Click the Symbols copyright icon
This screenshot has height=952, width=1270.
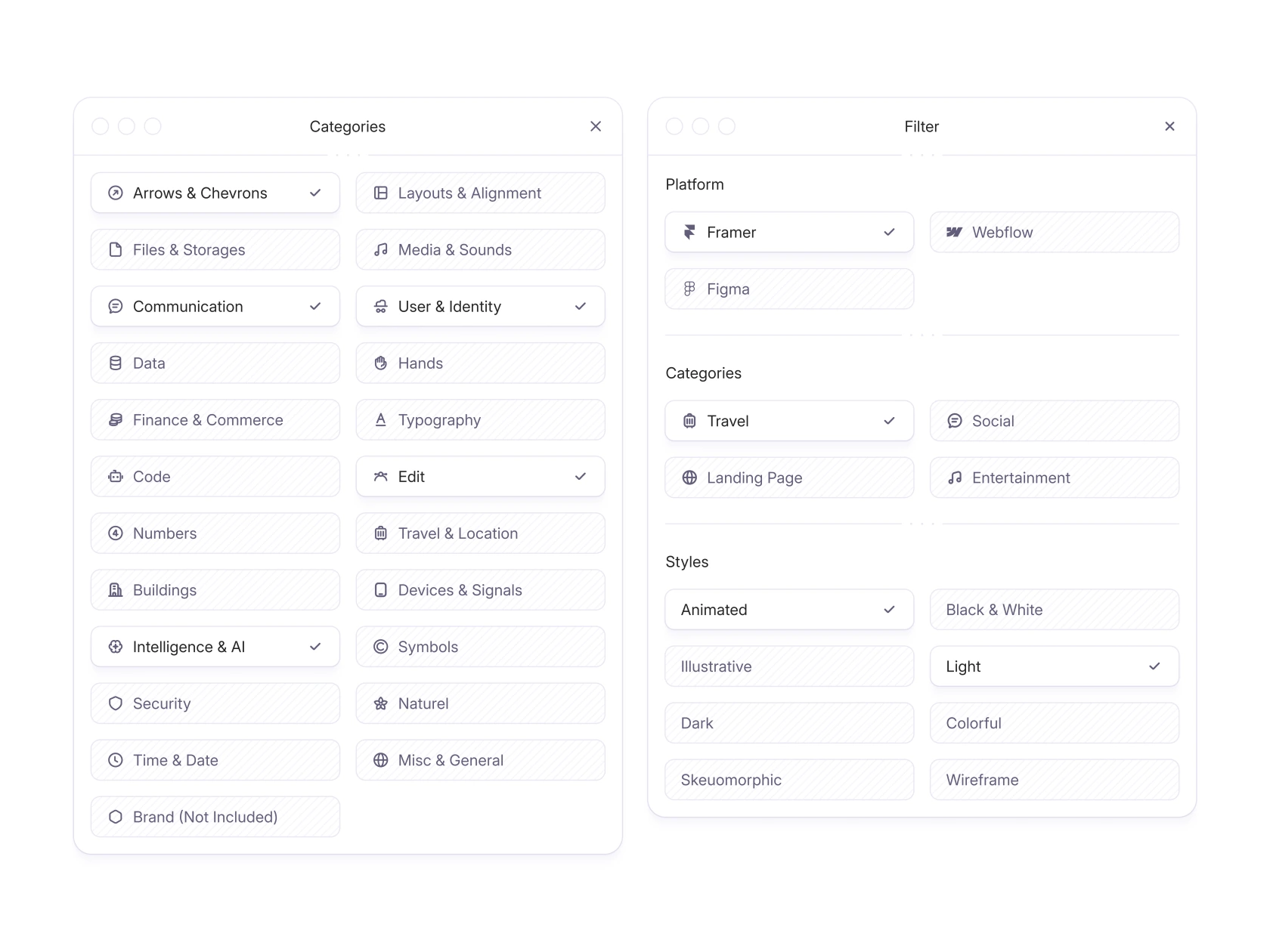[381, 646]
